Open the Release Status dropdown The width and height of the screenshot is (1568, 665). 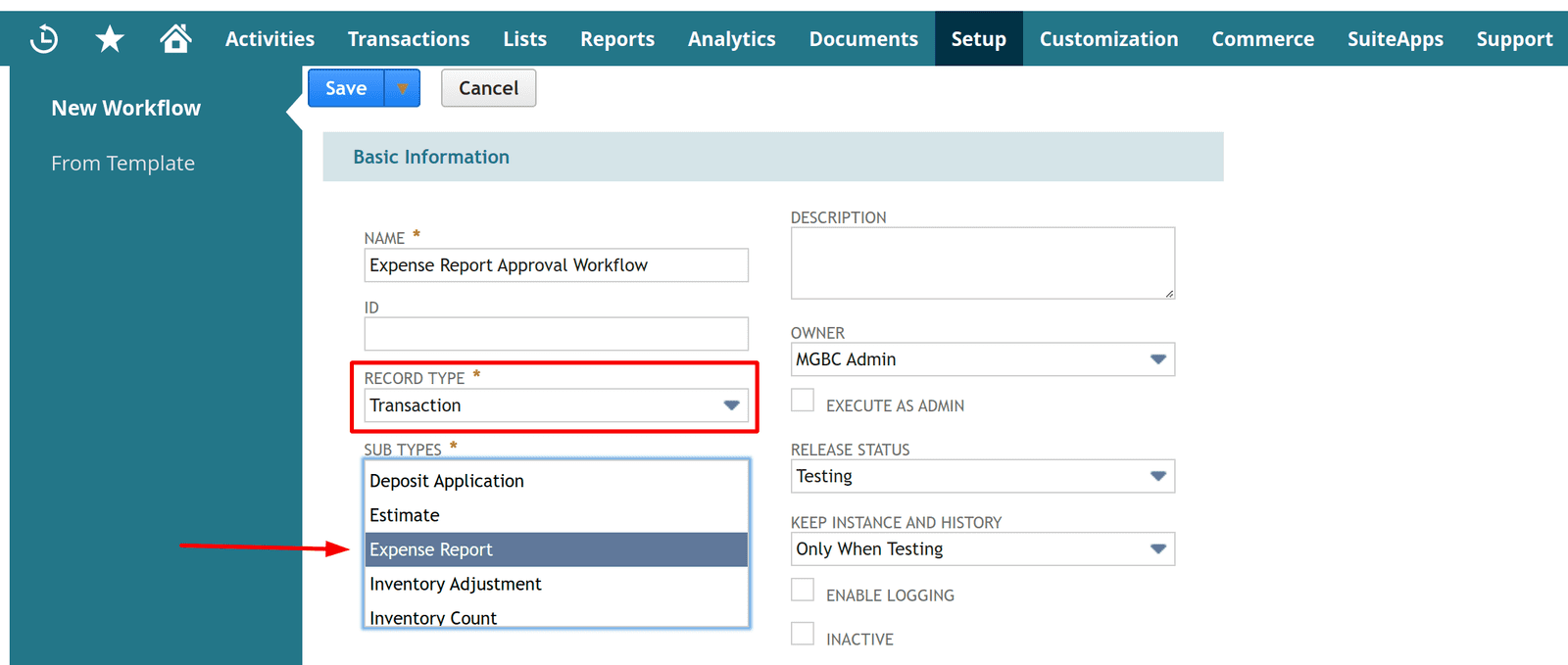983,476
